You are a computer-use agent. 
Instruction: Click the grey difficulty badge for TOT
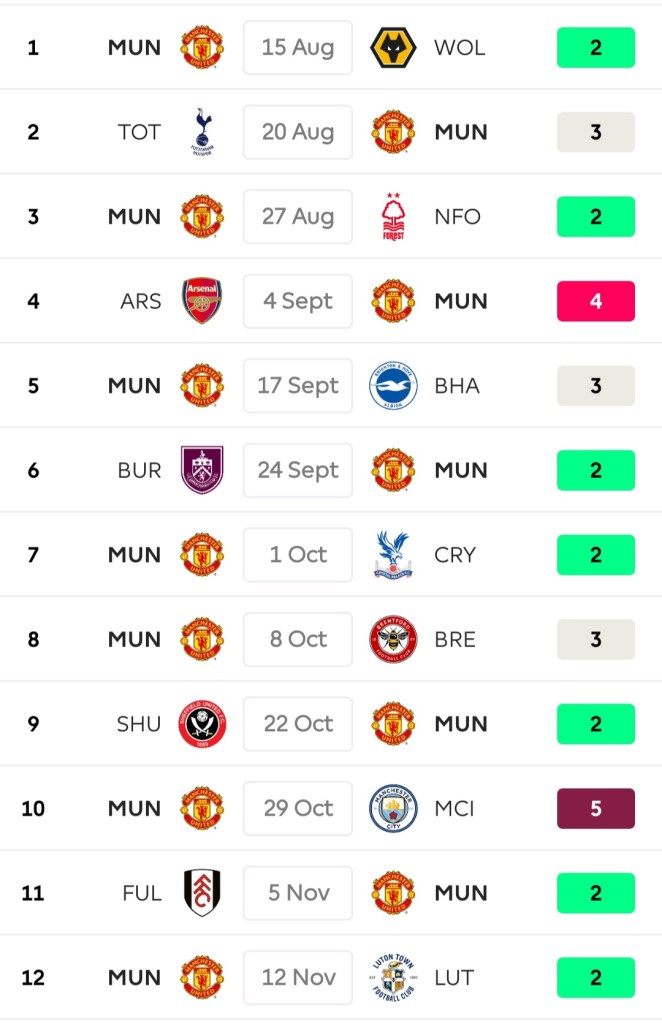pyautogui.click(x=596, y=132)
